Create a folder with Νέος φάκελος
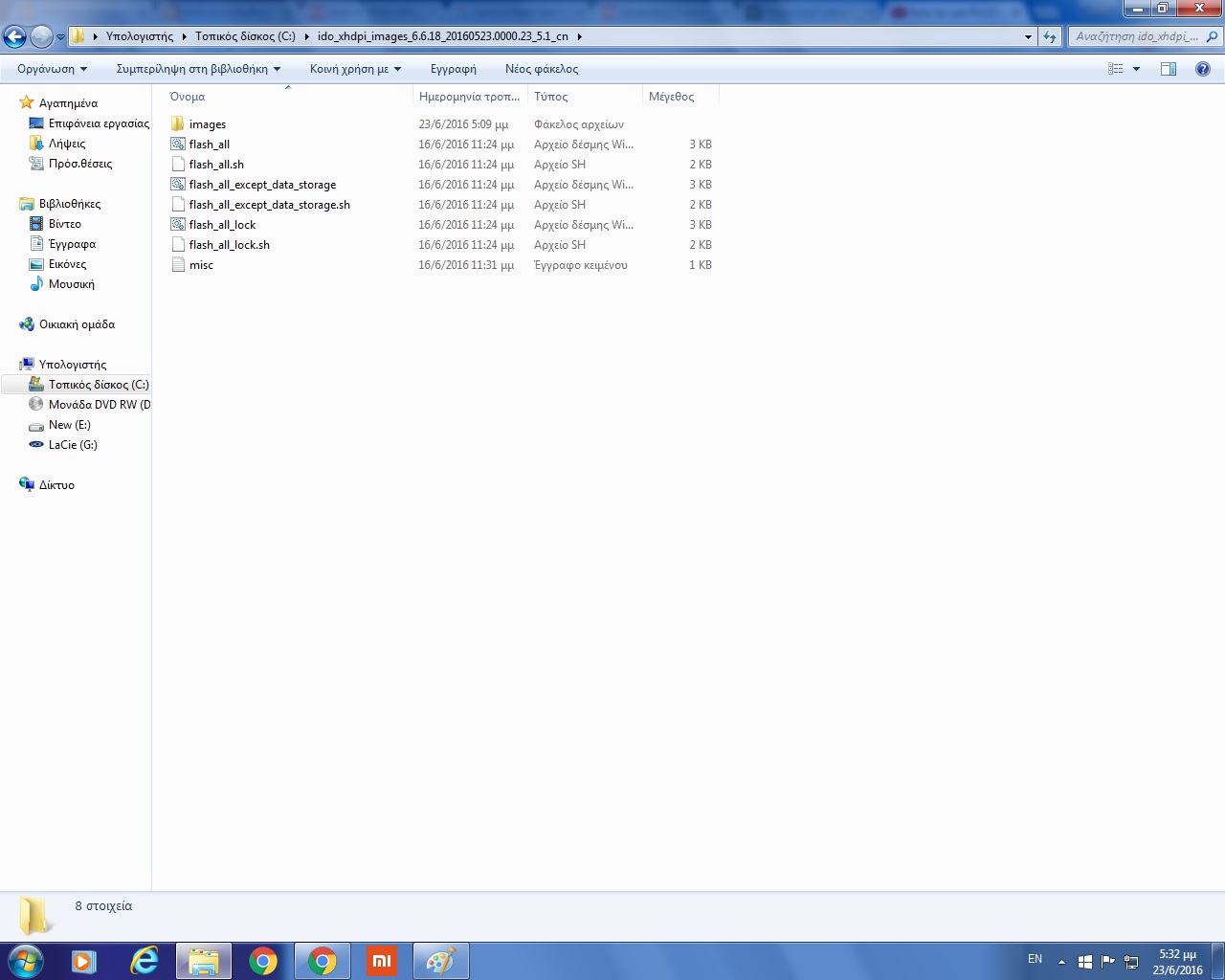 coord(541,69)
